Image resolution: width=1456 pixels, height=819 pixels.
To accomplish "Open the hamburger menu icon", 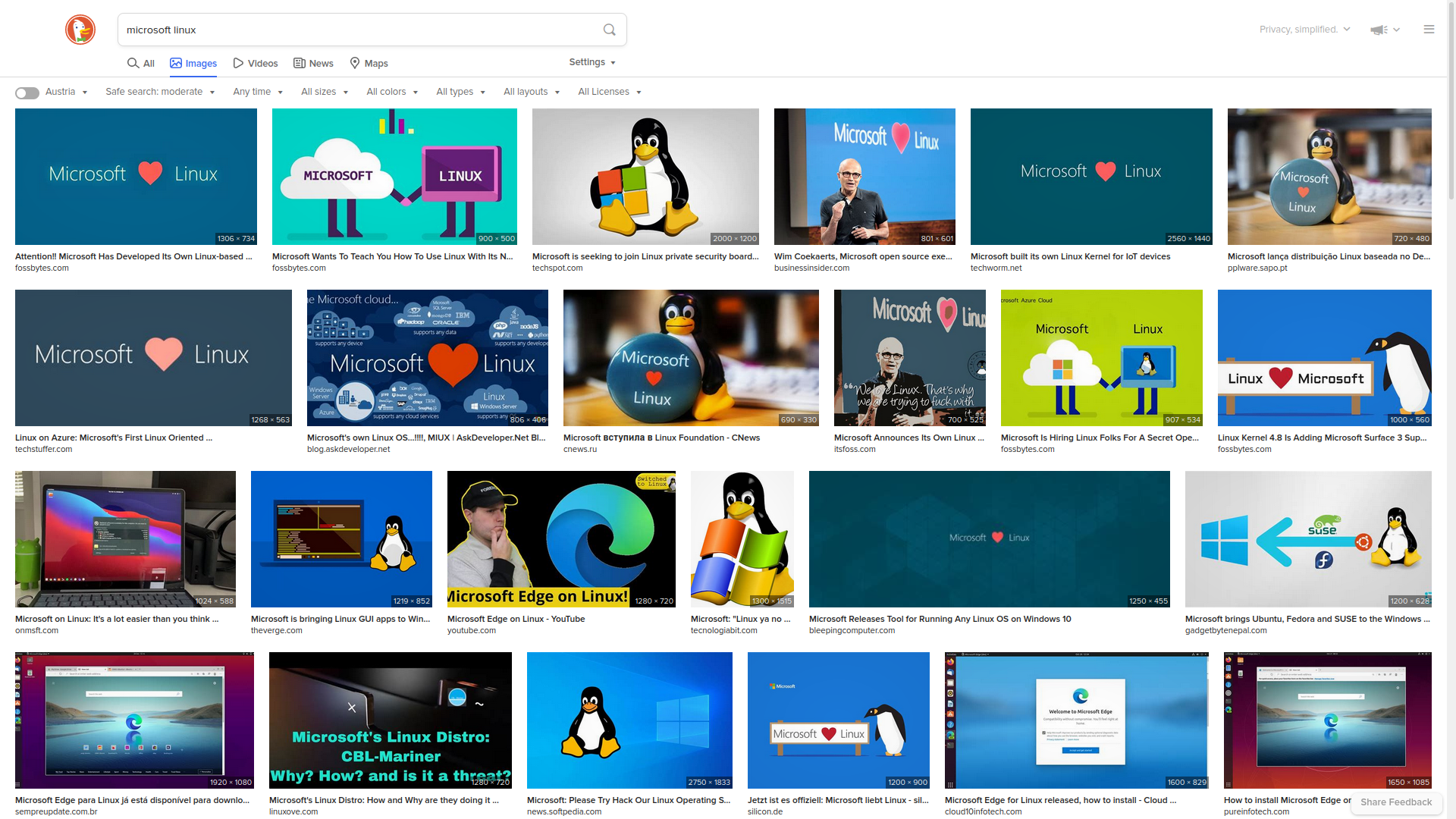I will pos(1429,30).
